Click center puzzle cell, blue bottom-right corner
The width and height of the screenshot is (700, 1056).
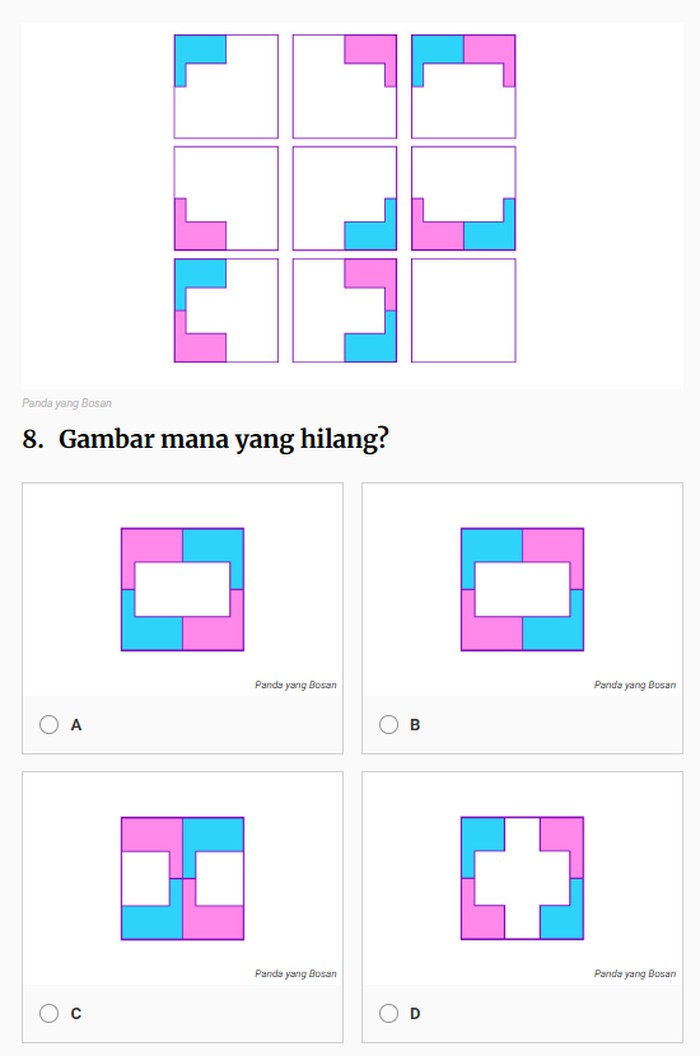click(x=345, y=198)
